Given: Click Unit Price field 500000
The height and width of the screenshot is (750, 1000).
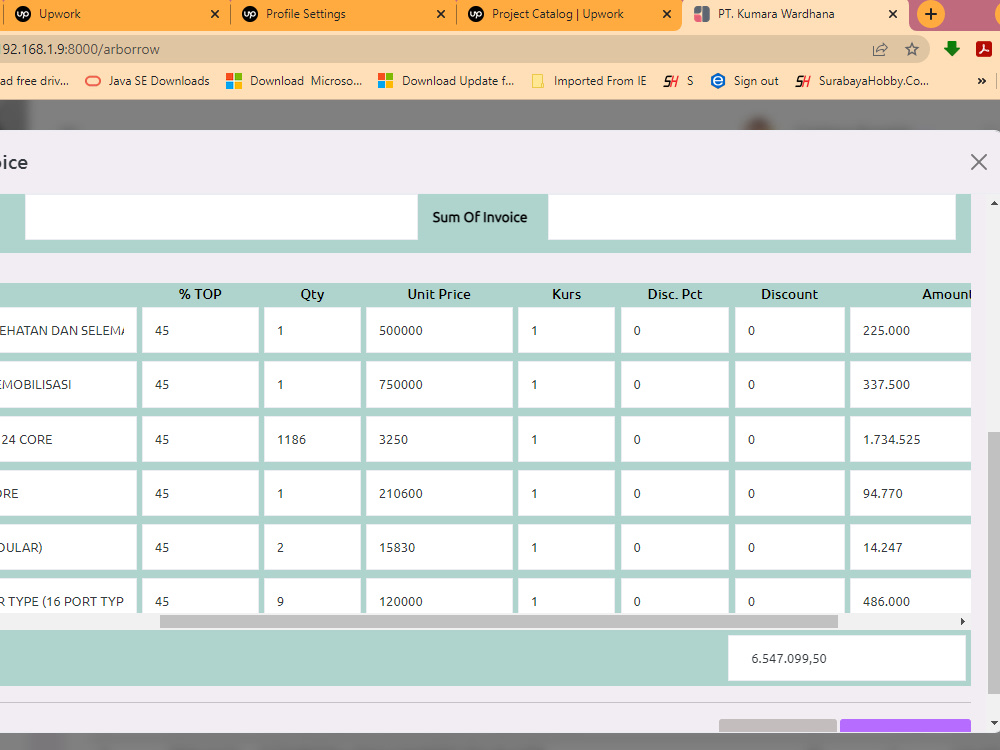Looking at the screenshot, I should coord(439,330).
